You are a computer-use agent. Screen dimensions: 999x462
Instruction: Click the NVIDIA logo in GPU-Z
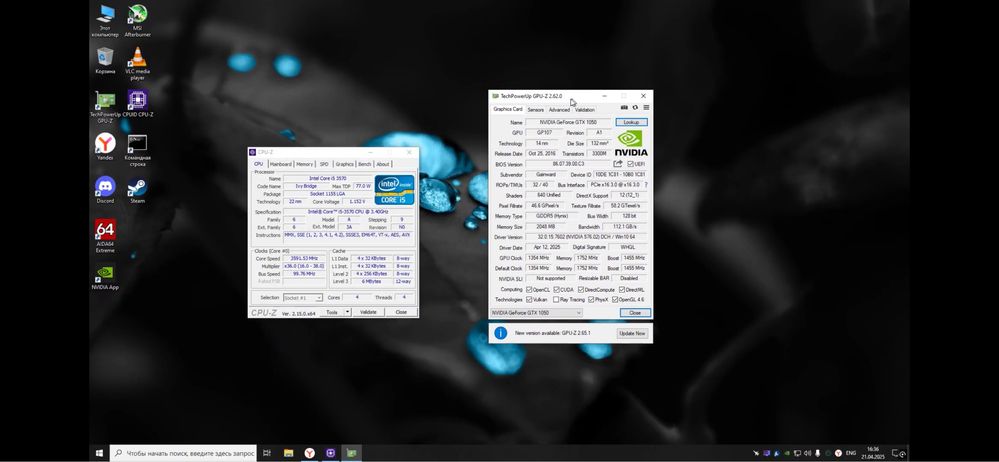click(x=631, y=143)
